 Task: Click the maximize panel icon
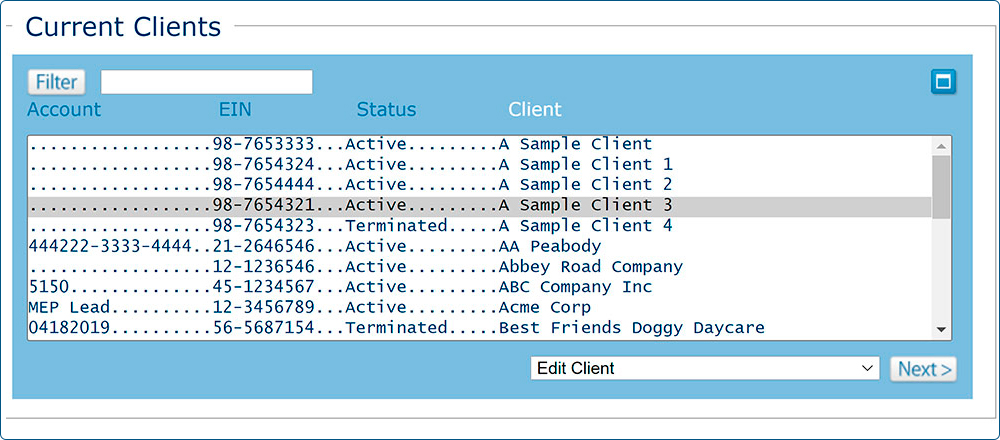[x=943, y=82]
